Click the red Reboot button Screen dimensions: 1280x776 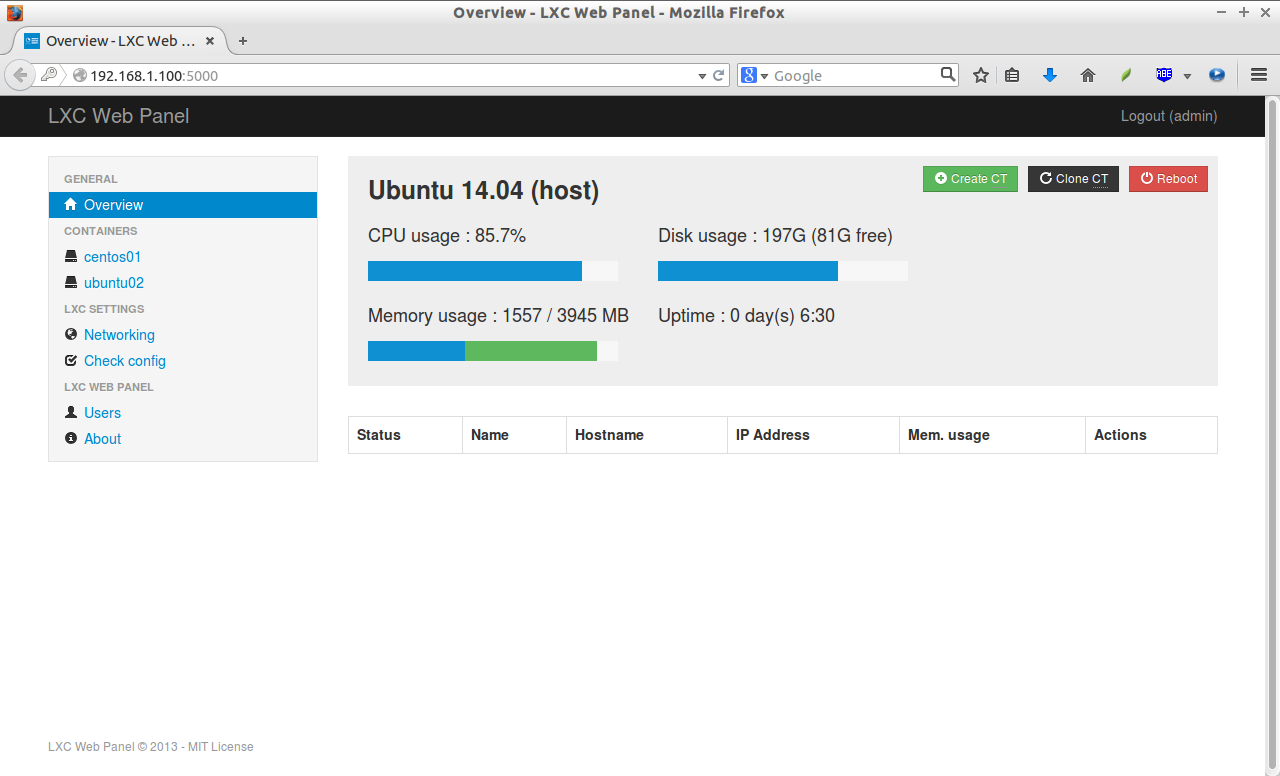pos(1168,179)
